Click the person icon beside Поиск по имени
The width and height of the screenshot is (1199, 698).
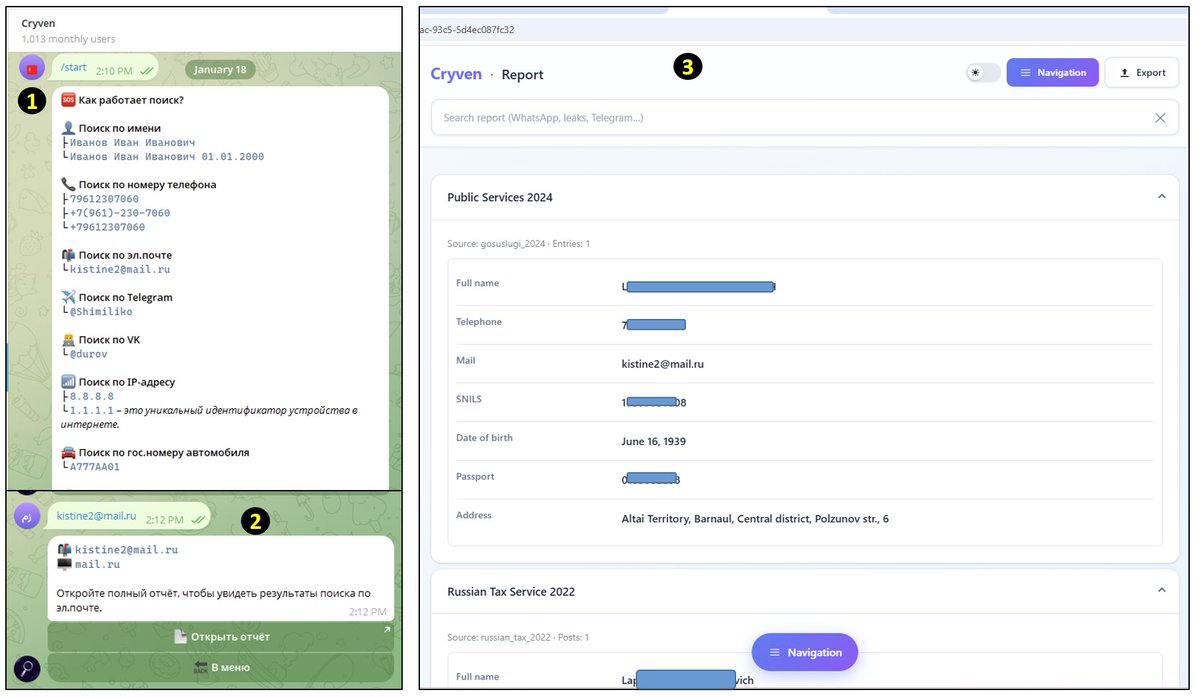[x=68, y=128]
